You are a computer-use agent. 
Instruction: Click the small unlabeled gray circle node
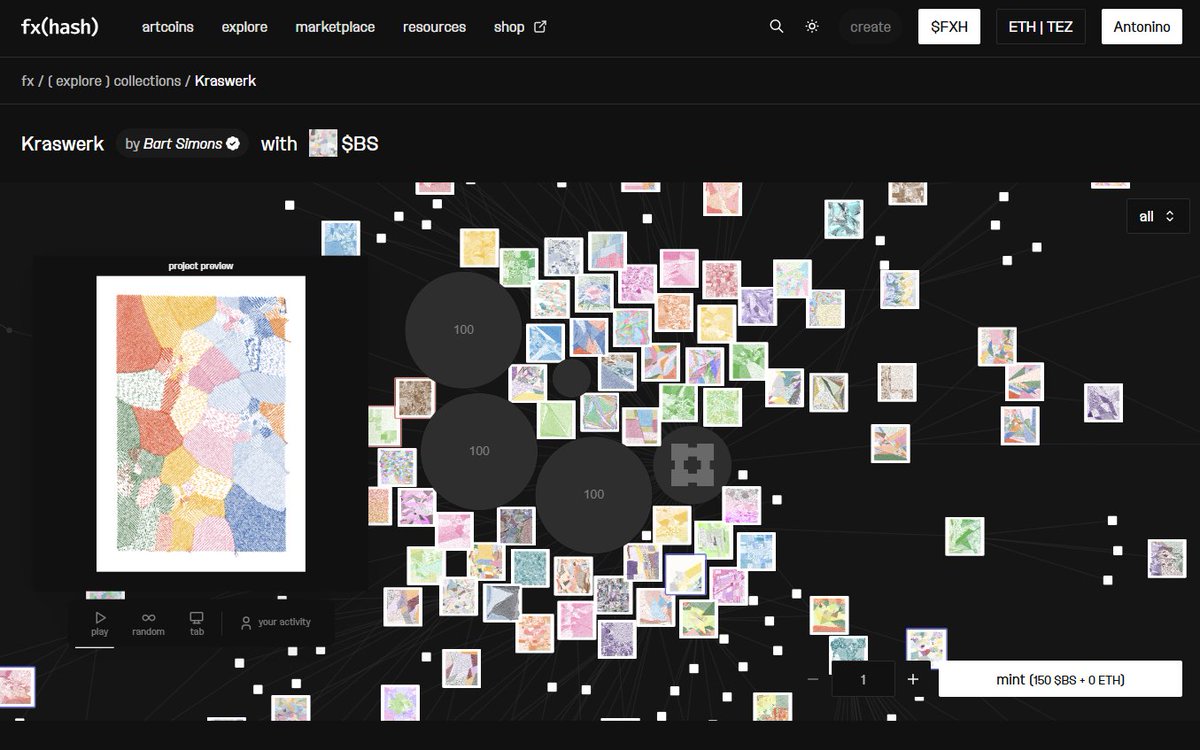573,378
